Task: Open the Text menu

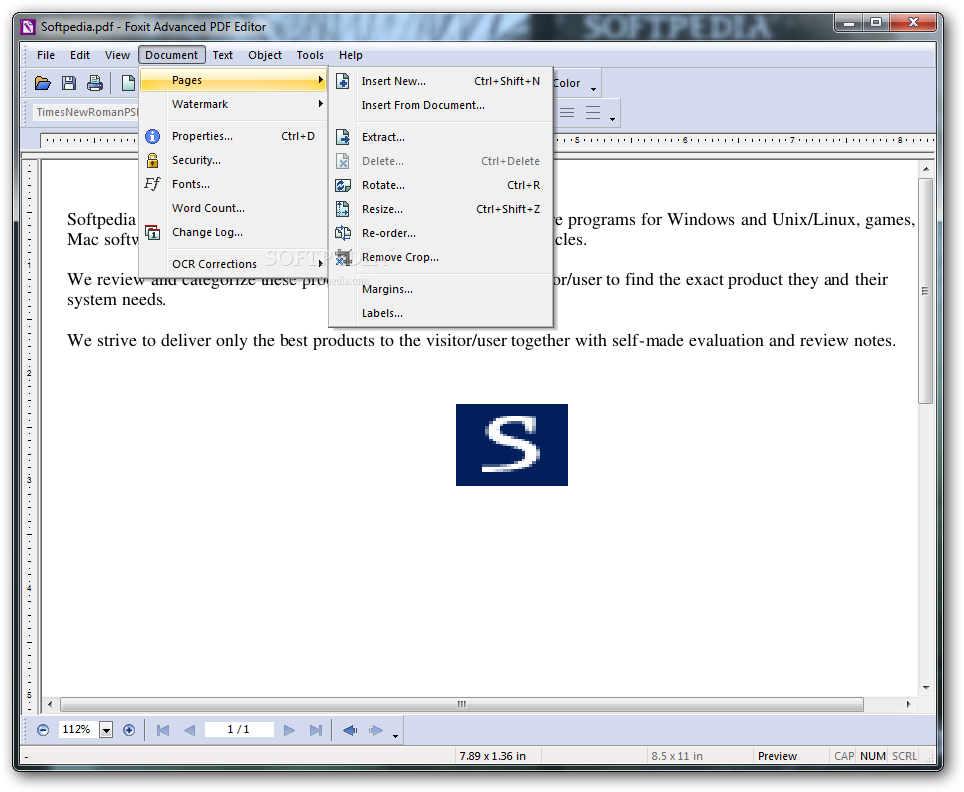Action: pos(223,55)
